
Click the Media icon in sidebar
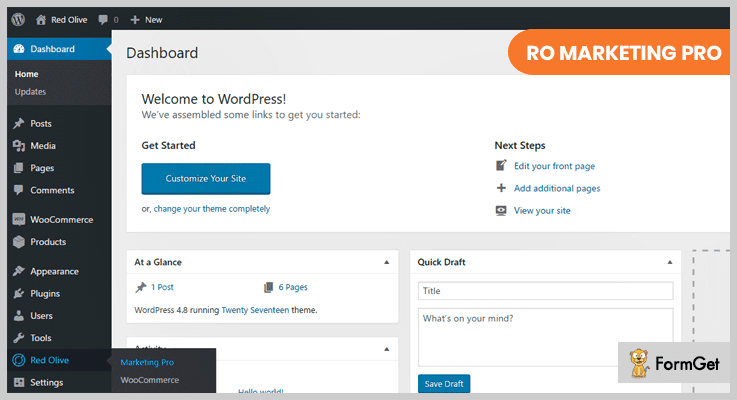(x=19, y=146)
